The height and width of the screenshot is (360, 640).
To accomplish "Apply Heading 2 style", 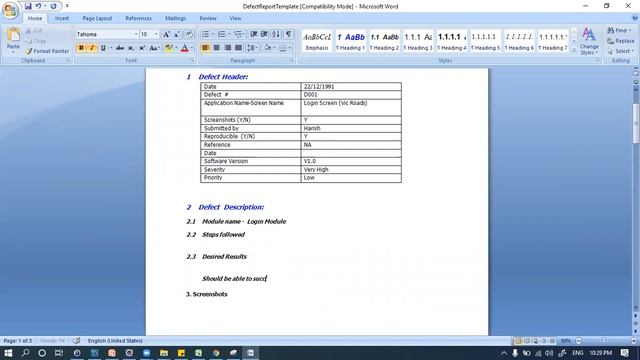I will 384,41.
